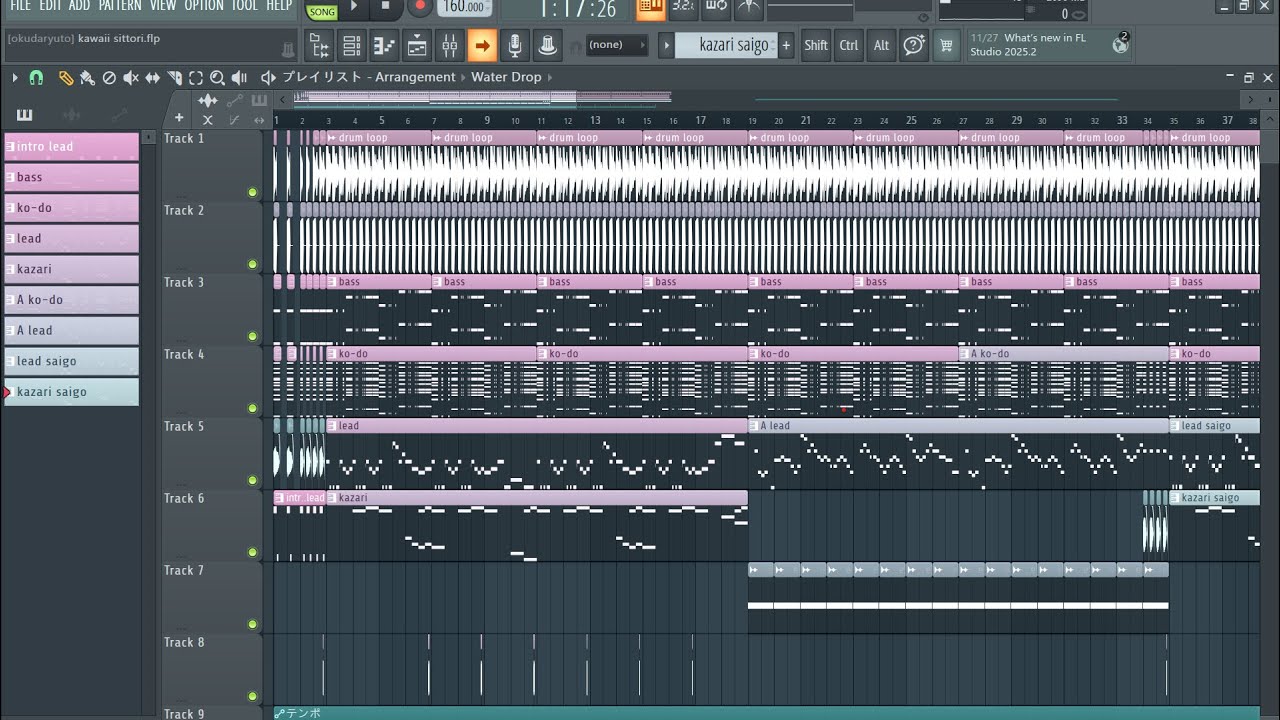Click the 160.000 tempo field

pyautogui.click(x=463, y=7)
